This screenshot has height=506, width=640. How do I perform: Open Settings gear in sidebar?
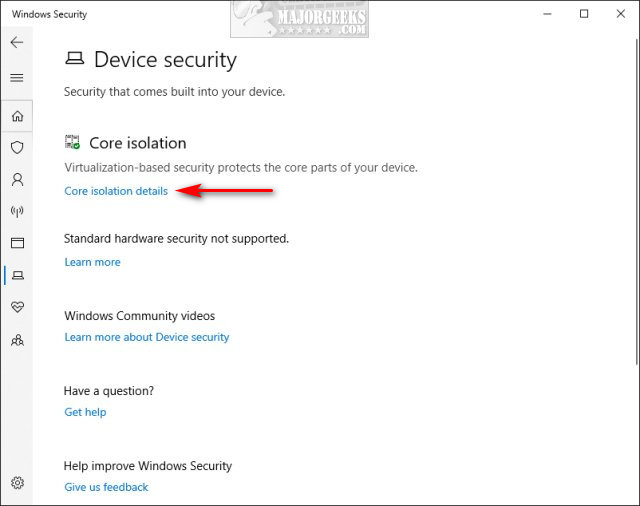pos(16,484)
